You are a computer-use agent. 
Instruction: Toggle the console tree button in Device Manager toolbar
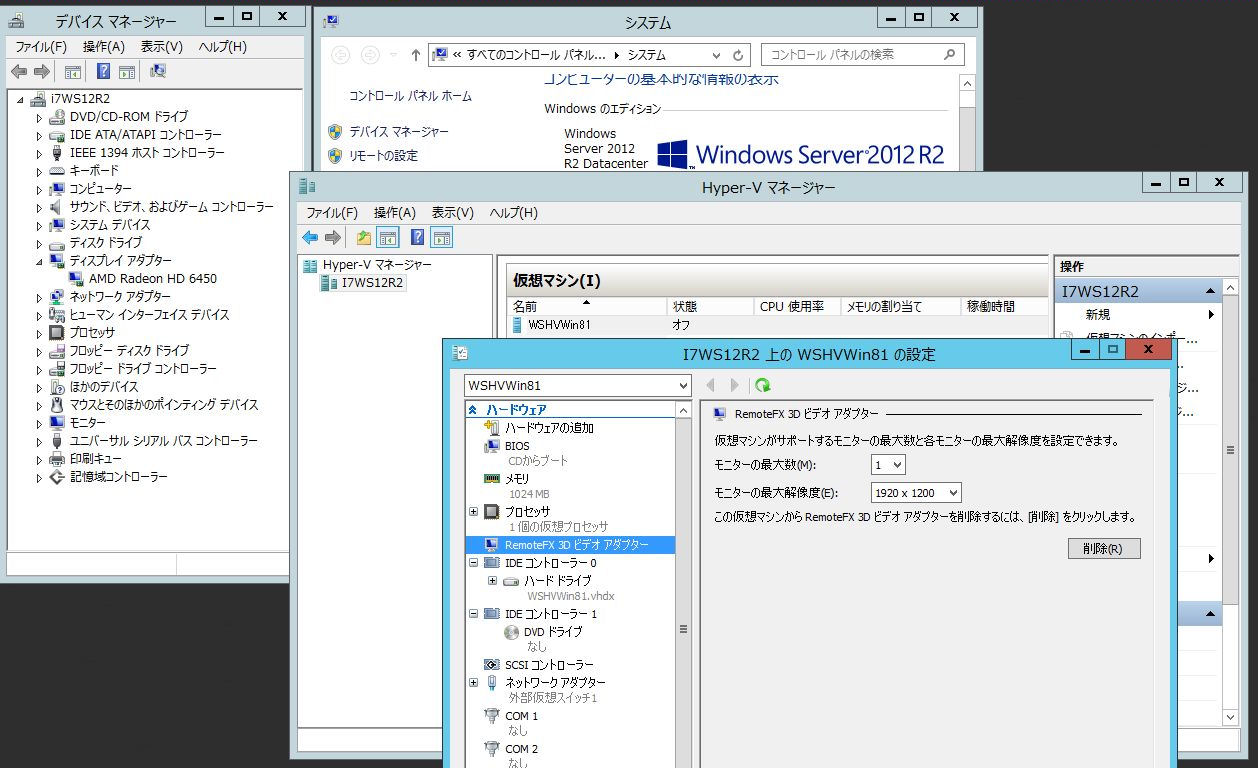72,72
